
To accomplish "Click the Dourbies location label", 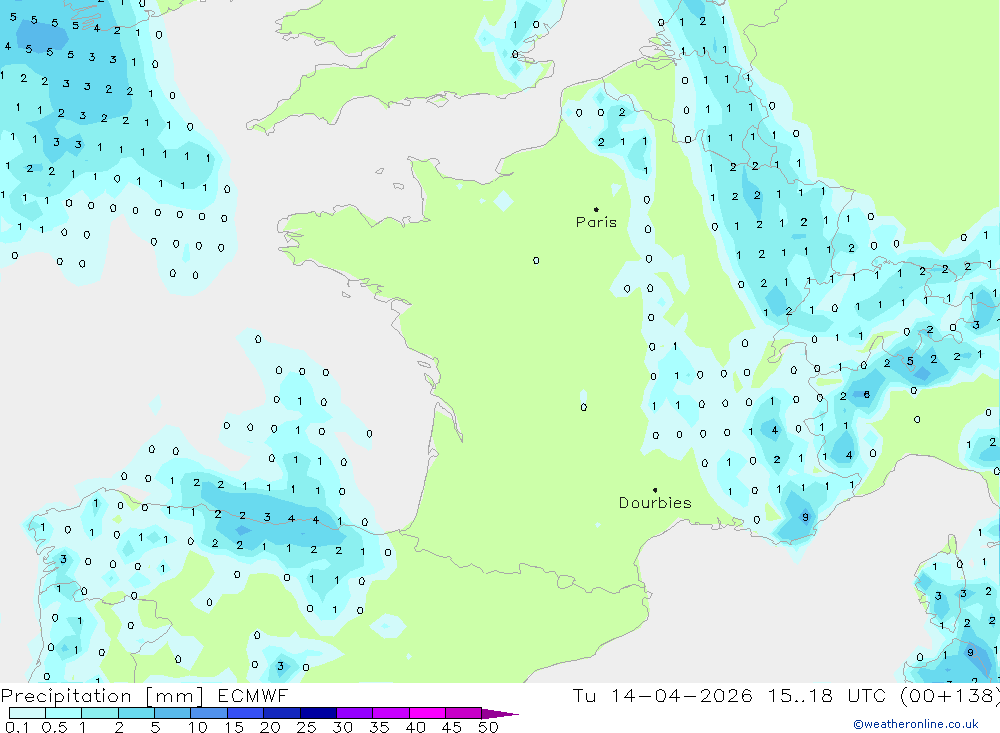I will [x=655, y=503].
